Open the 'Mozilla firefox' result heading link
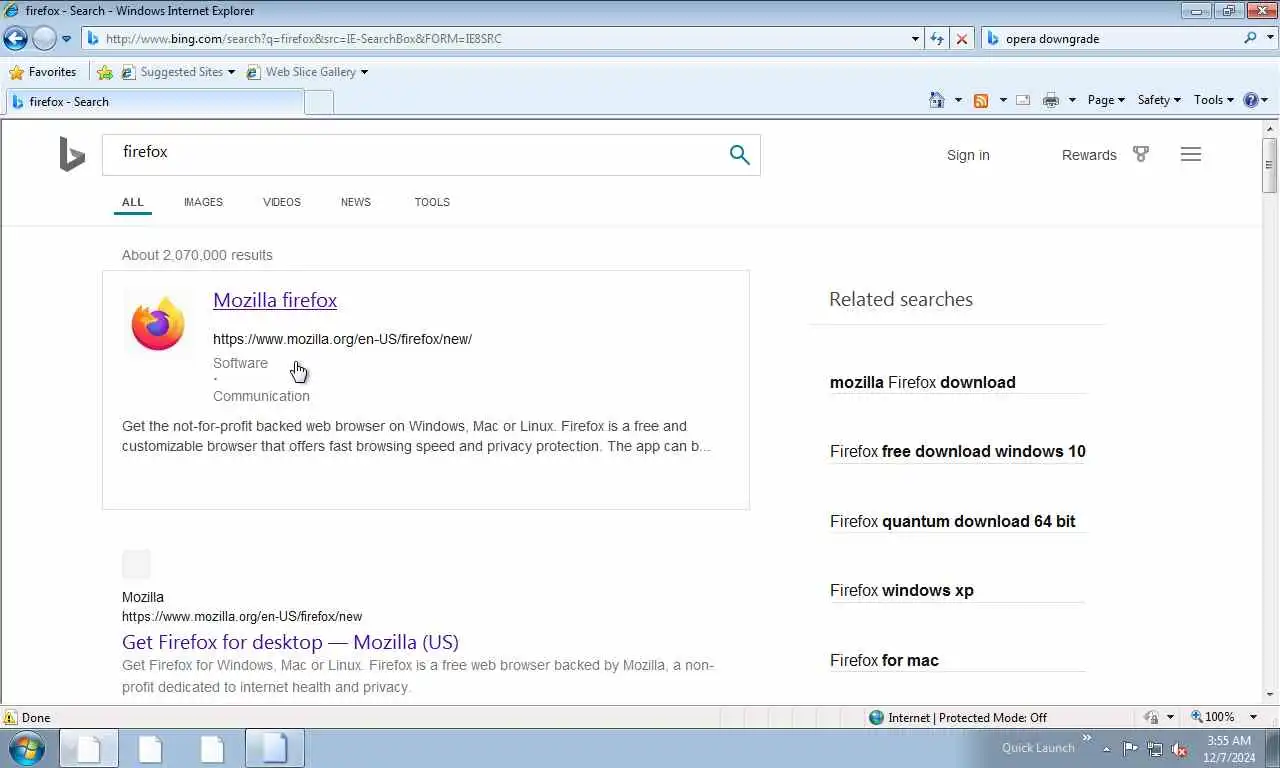The width and height of the screenshot is (1280, 768). click(x=275, y=300)
